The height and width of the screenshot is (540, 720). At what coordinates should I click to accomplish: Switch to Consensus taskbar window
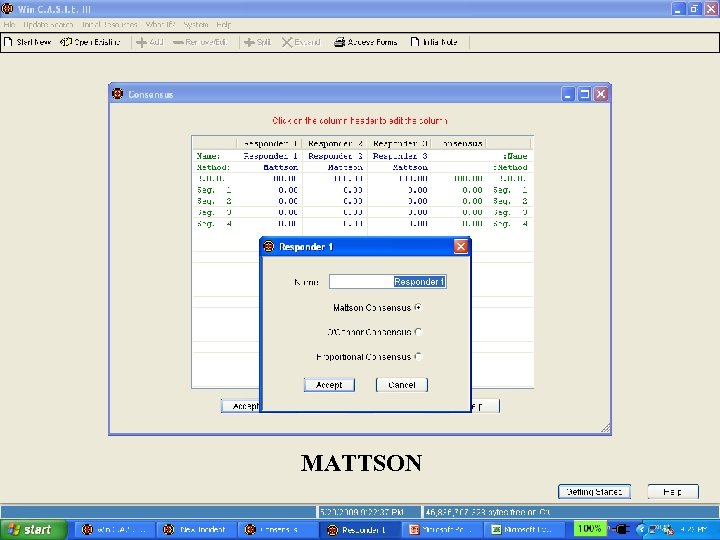277,530
